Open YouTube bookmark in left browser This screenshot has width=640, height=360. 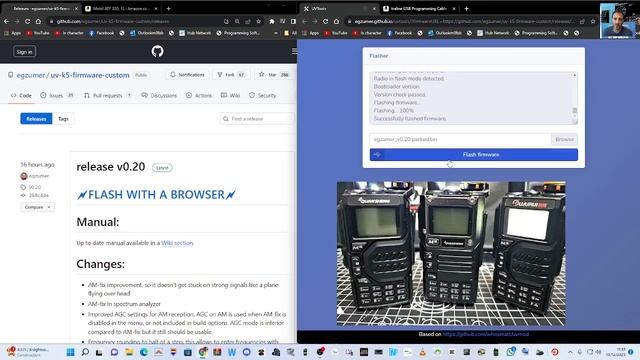pos(38,33)
